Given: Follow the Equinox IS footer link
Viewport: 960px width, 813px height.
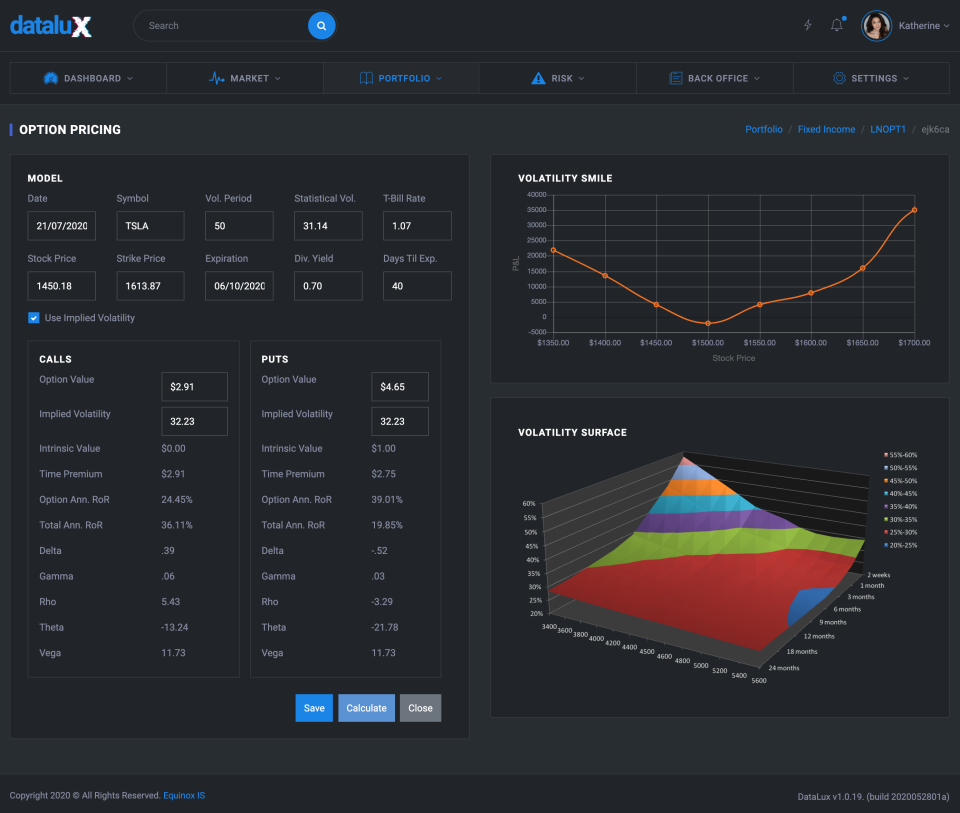Looking at the screenshot, I should pyautogui.click(x=184, y=795).
